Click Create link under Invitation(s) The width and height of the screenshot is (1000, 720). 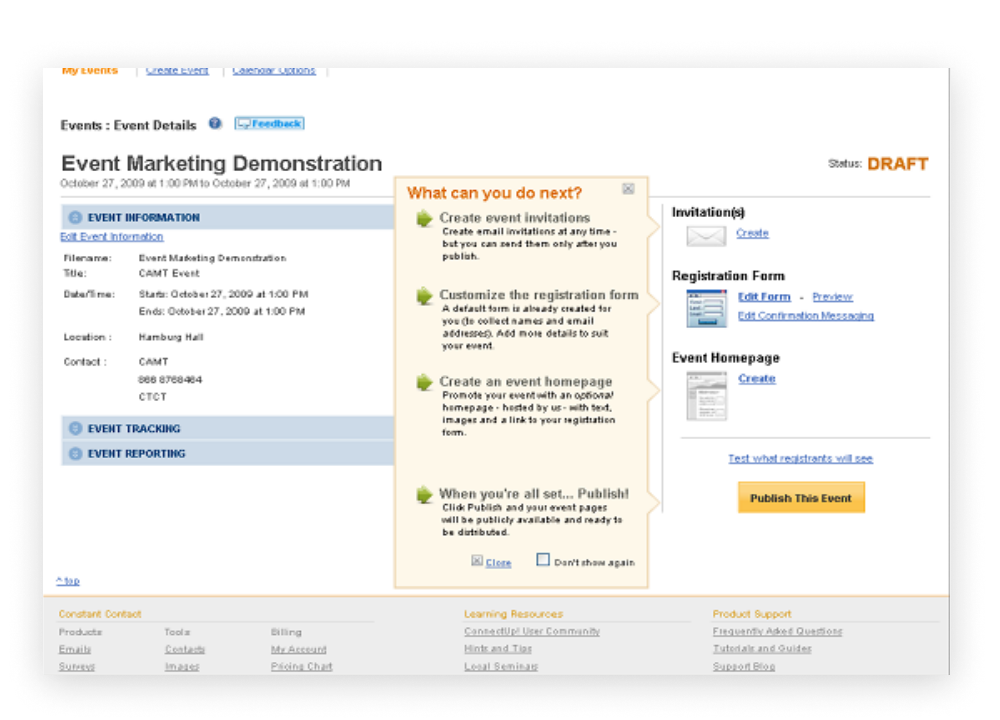[x=752, y=233]
